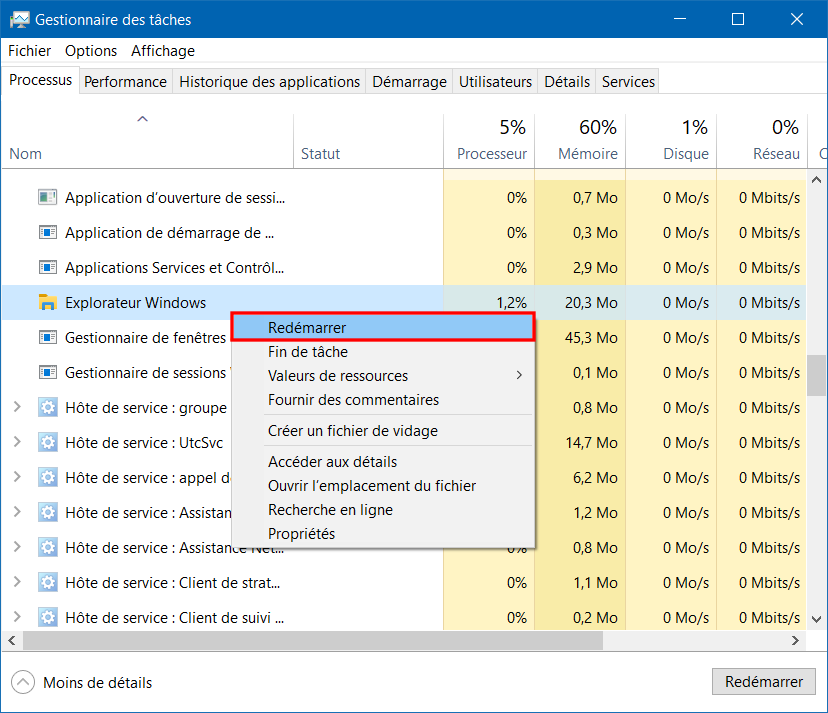
Task: Click the Application de démarrage icon
Action: pos(48,232)
